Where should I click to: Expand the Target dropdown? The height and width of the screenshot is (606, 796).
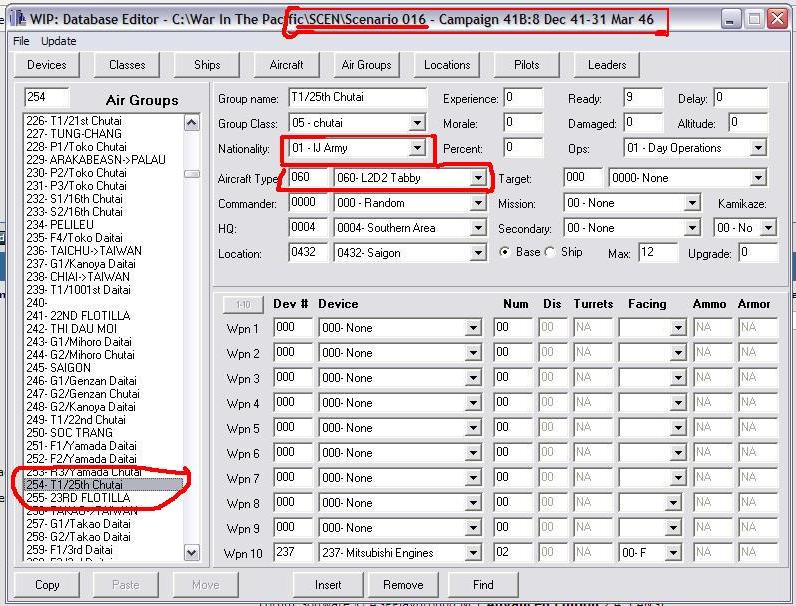click(758, 178)
